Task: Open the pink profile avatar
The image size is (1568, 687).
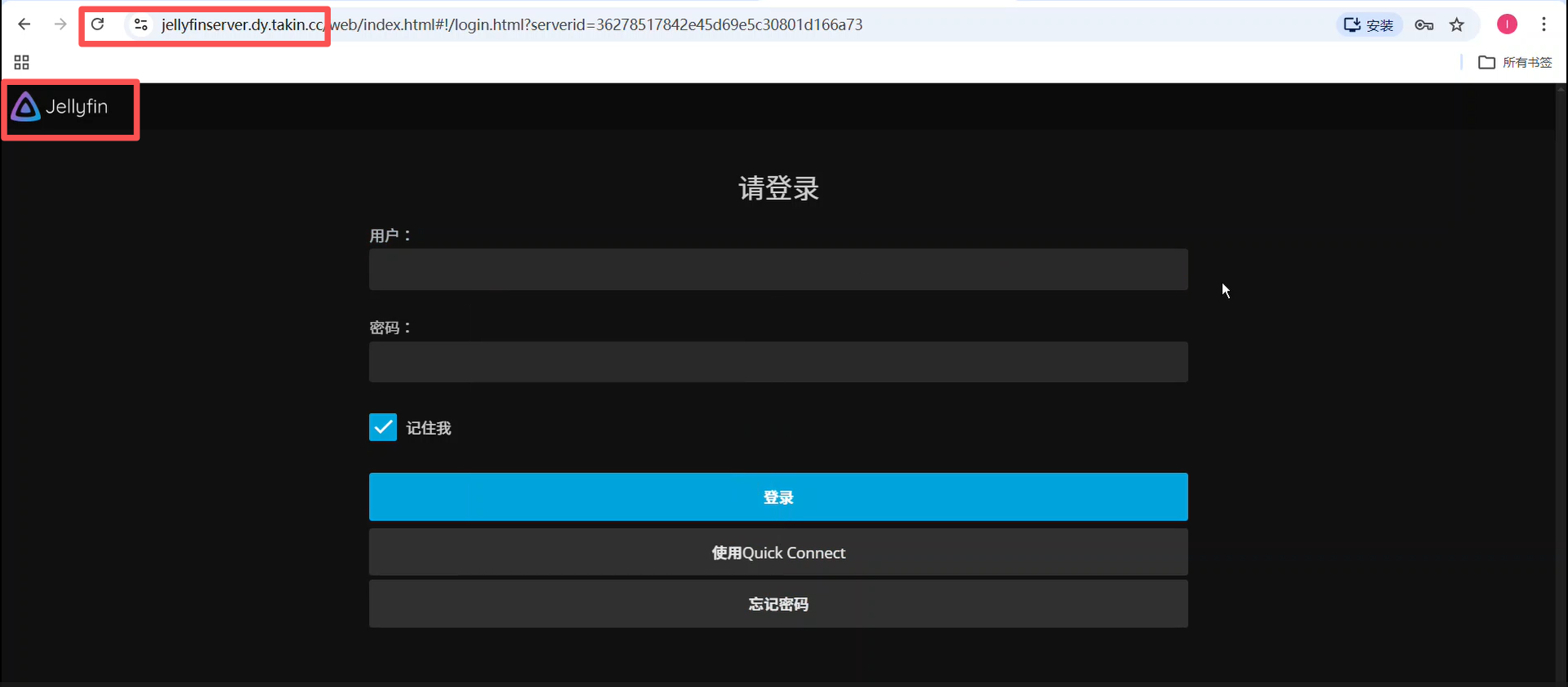Action: click(1507, 25)
